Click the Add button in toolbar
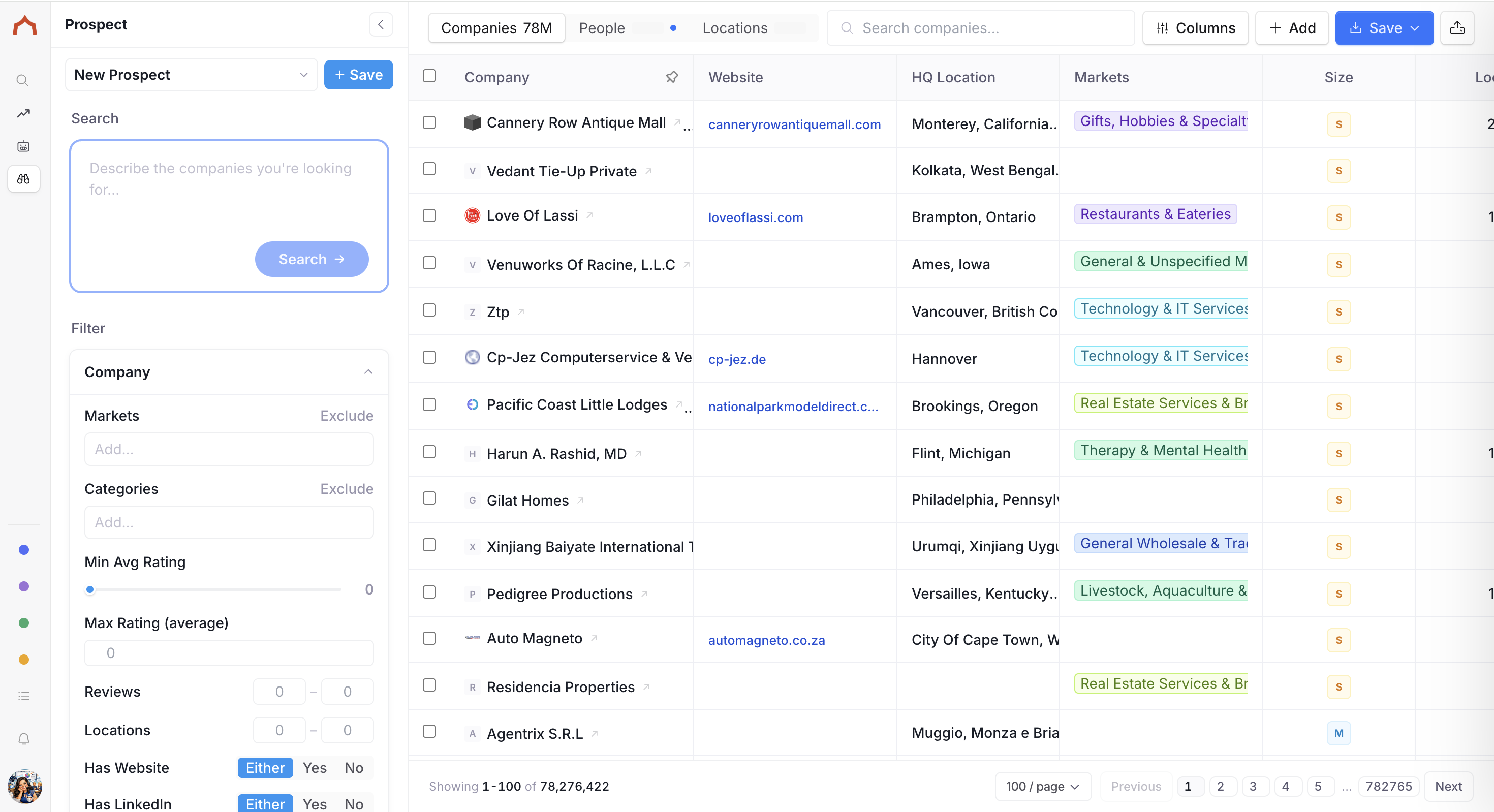 [x=1292, y=28]
